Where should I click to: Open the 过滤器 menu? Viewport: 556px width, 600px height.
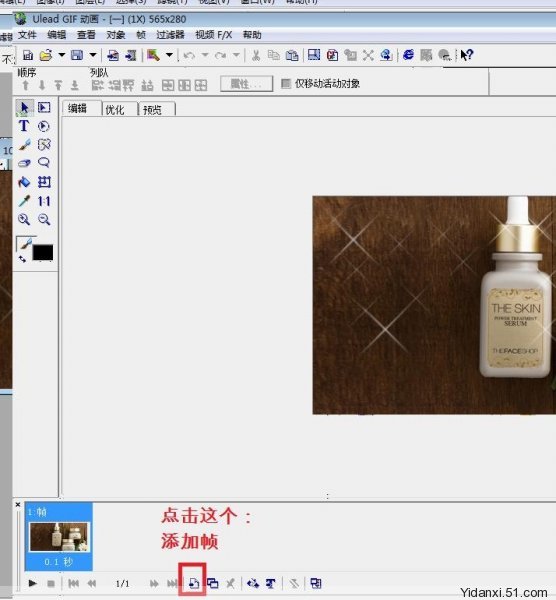(170, 35)
